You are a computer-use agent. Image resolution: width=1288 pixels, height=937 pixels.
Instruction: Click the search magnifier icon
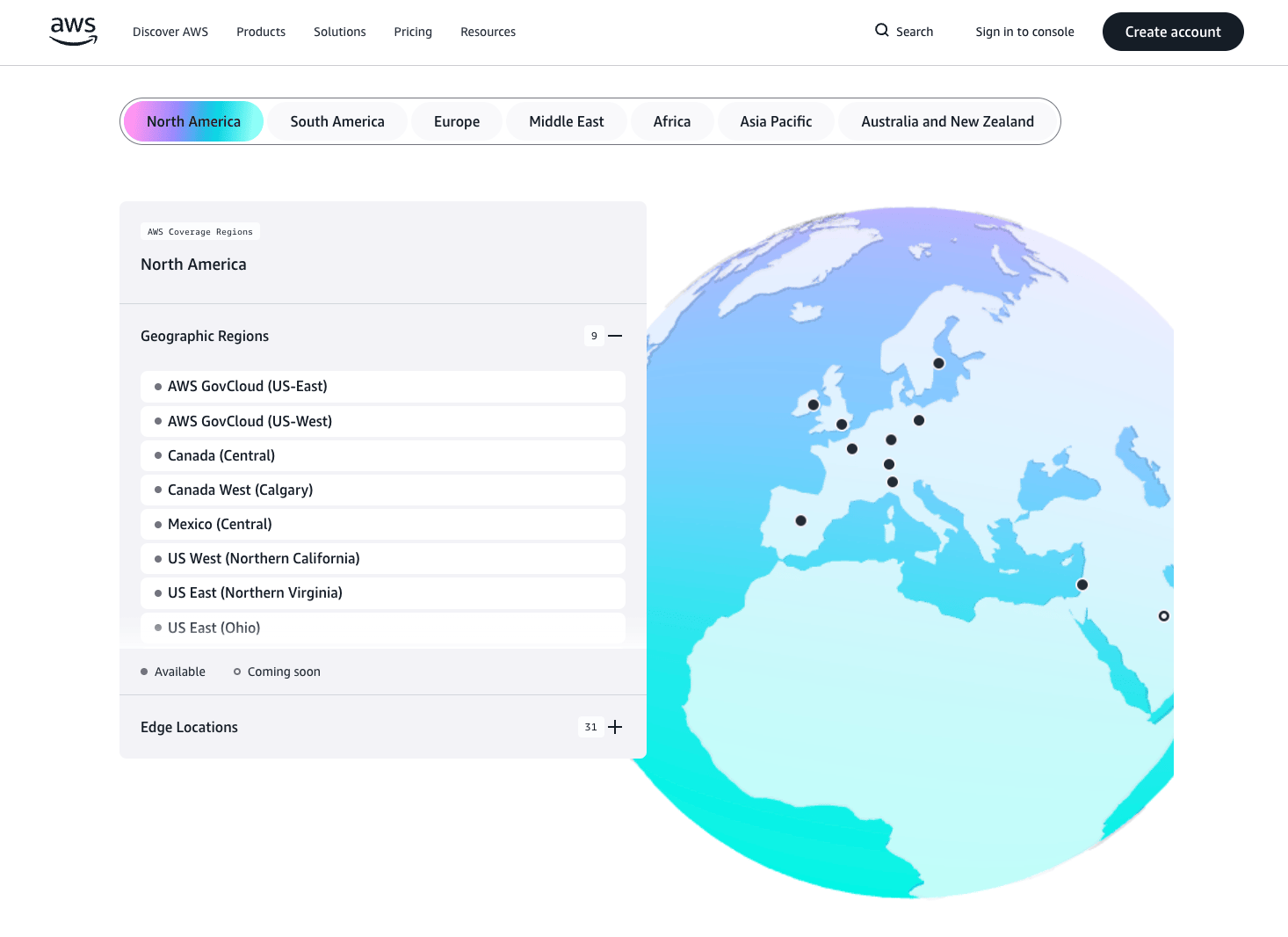tap(882, 31)
